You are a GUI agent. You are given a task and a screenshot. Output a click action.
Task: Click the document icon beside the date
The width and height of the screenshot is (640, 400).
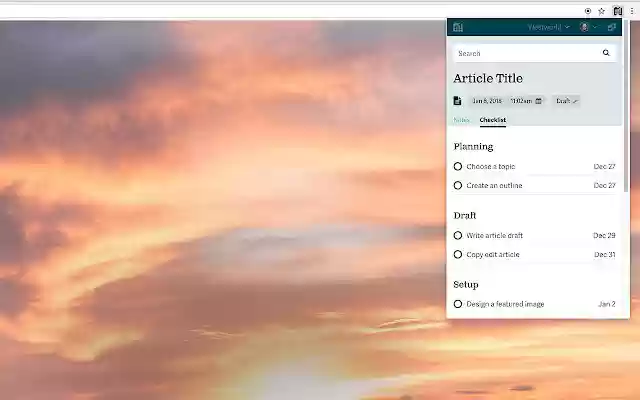(x=458, y=100)
